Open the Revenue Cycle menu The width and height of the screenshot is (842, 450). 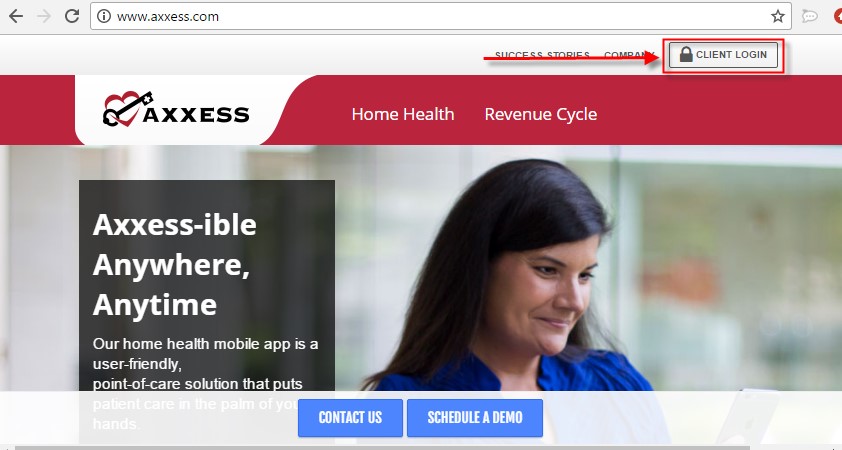pos(541,114)
